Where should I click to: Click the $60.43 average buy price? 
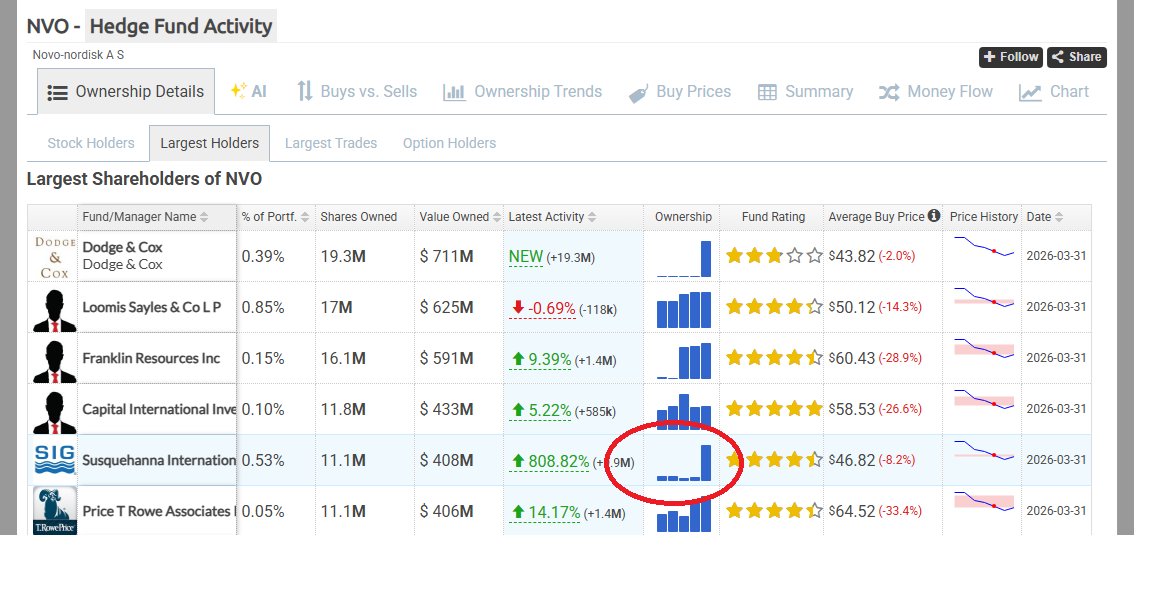(851, 358)
